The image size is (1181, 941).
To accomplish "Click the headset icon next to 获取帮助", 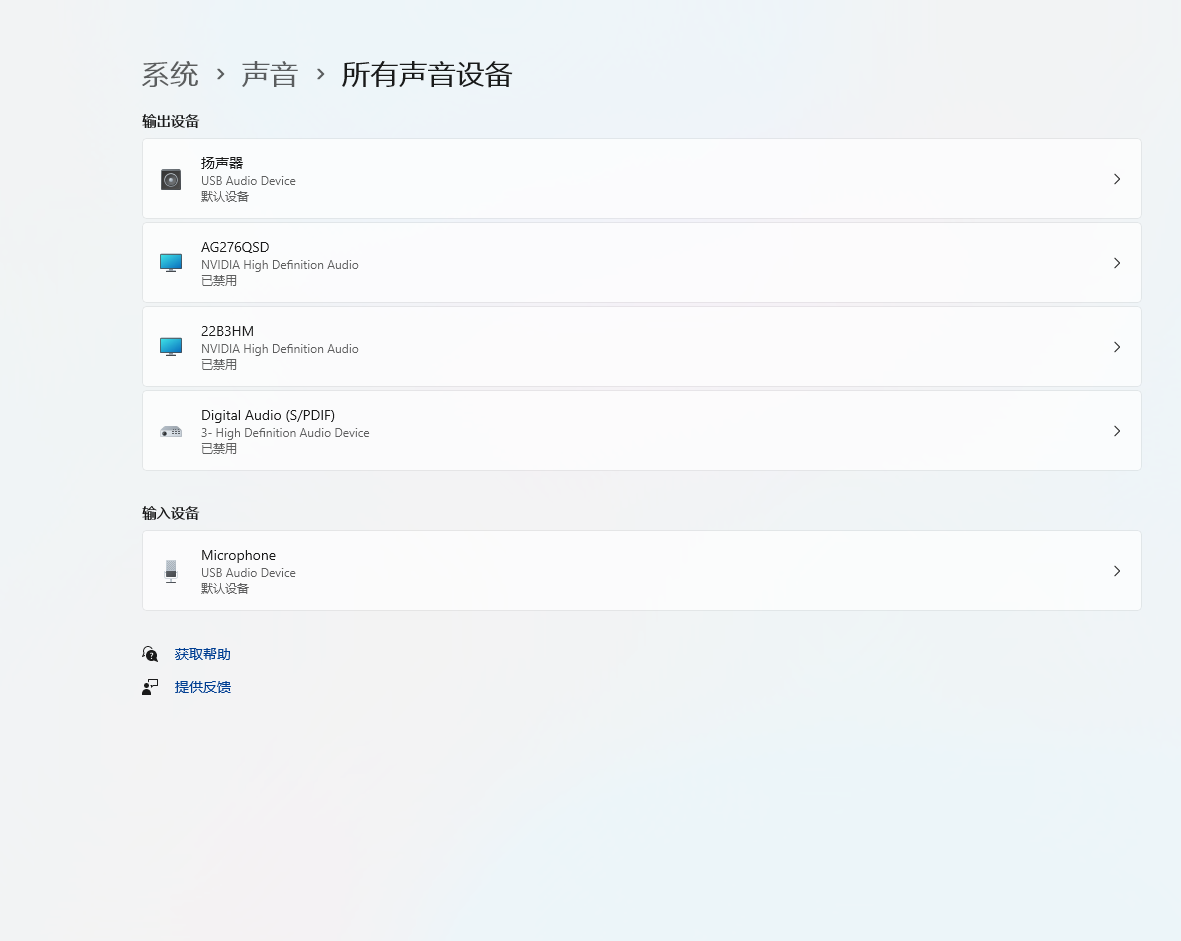I will click(150, 653).
